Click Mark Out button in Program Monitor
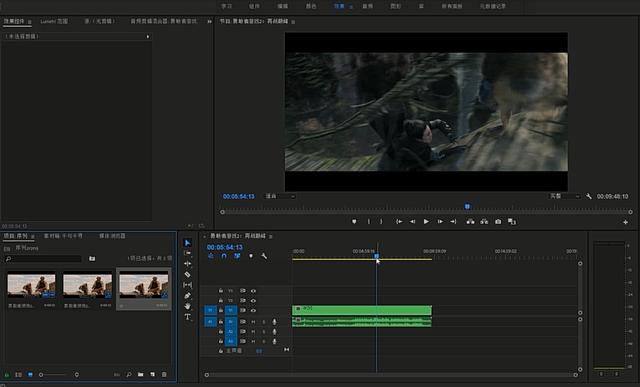Viewport: 640px width, 387px height. (381, 222)
